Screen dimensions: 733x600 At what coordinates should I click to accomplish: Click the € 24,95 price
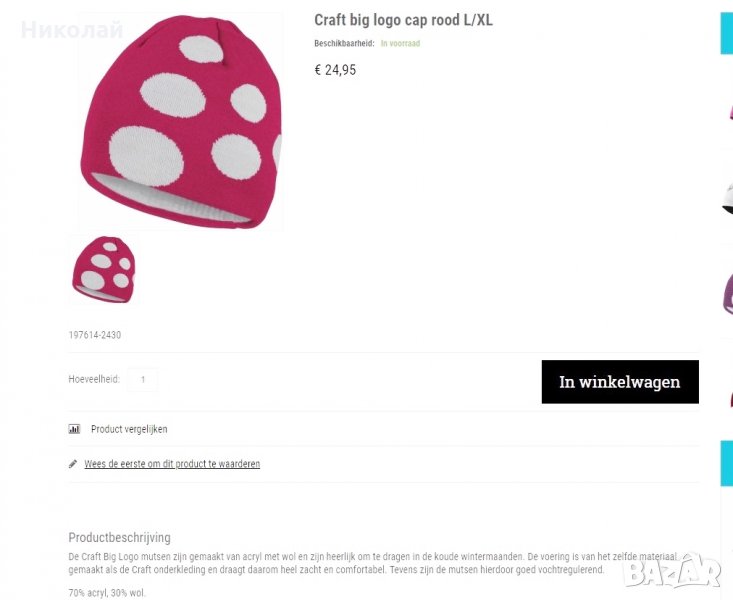335,70
